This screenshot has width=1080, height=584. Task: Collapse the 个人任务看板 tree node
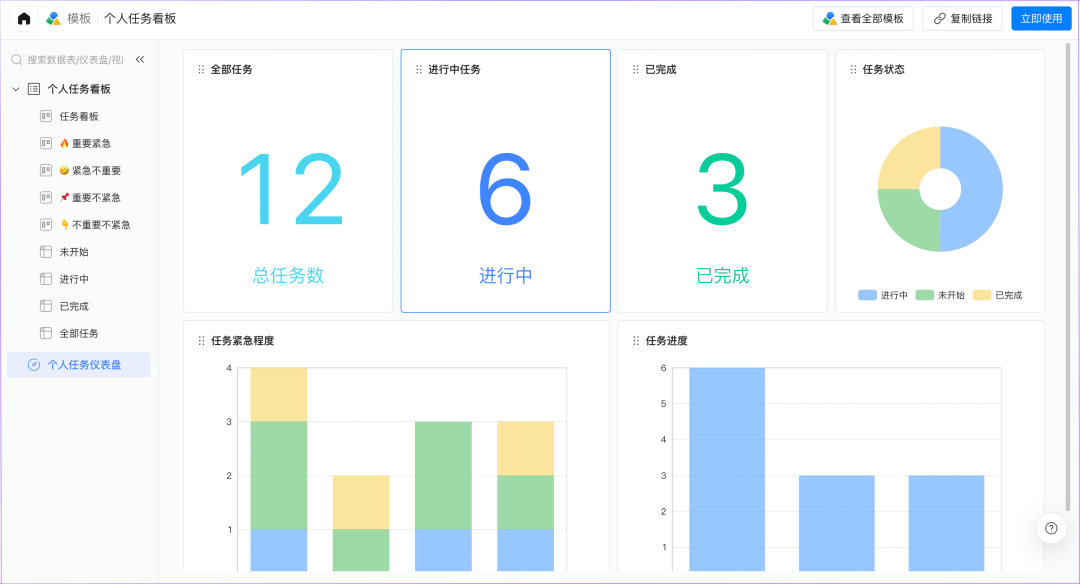(x=16, y=89)
